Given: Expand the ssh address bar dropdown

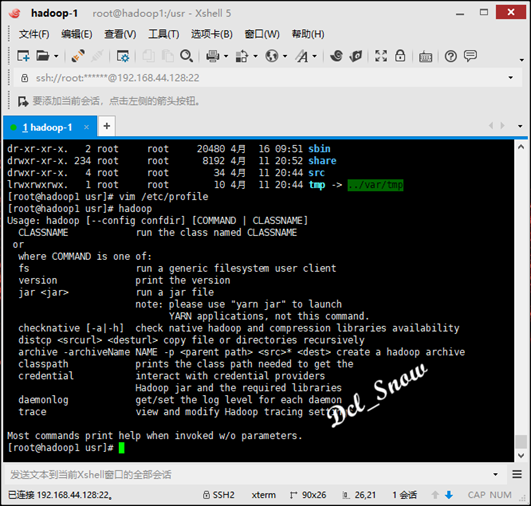Looking at the screenshot, I should 510,78.
